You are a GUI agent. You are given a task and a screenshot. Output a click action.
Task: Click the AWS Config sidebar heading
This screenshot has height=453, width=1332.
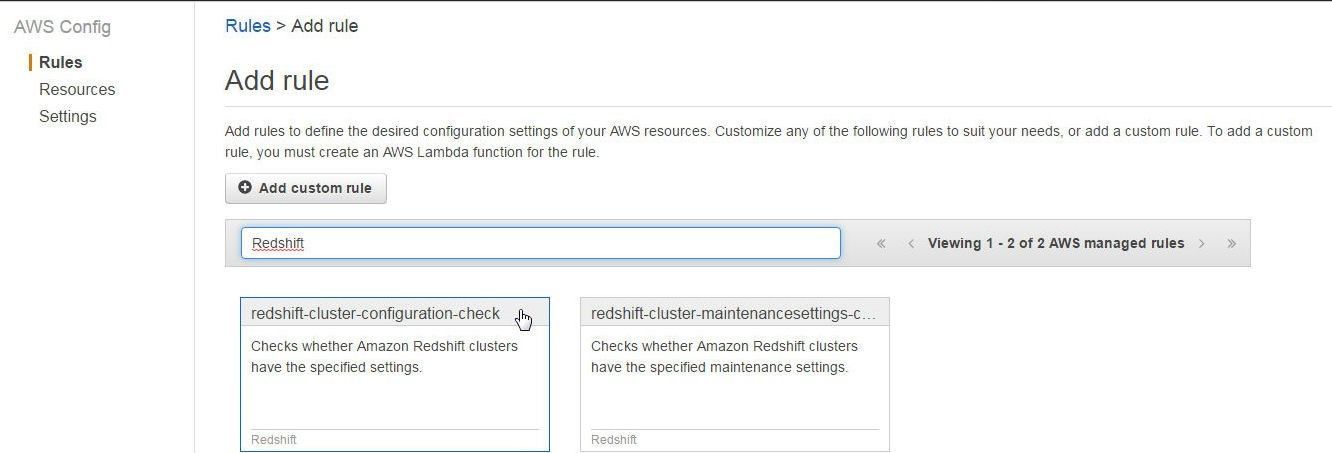[62, 27]
